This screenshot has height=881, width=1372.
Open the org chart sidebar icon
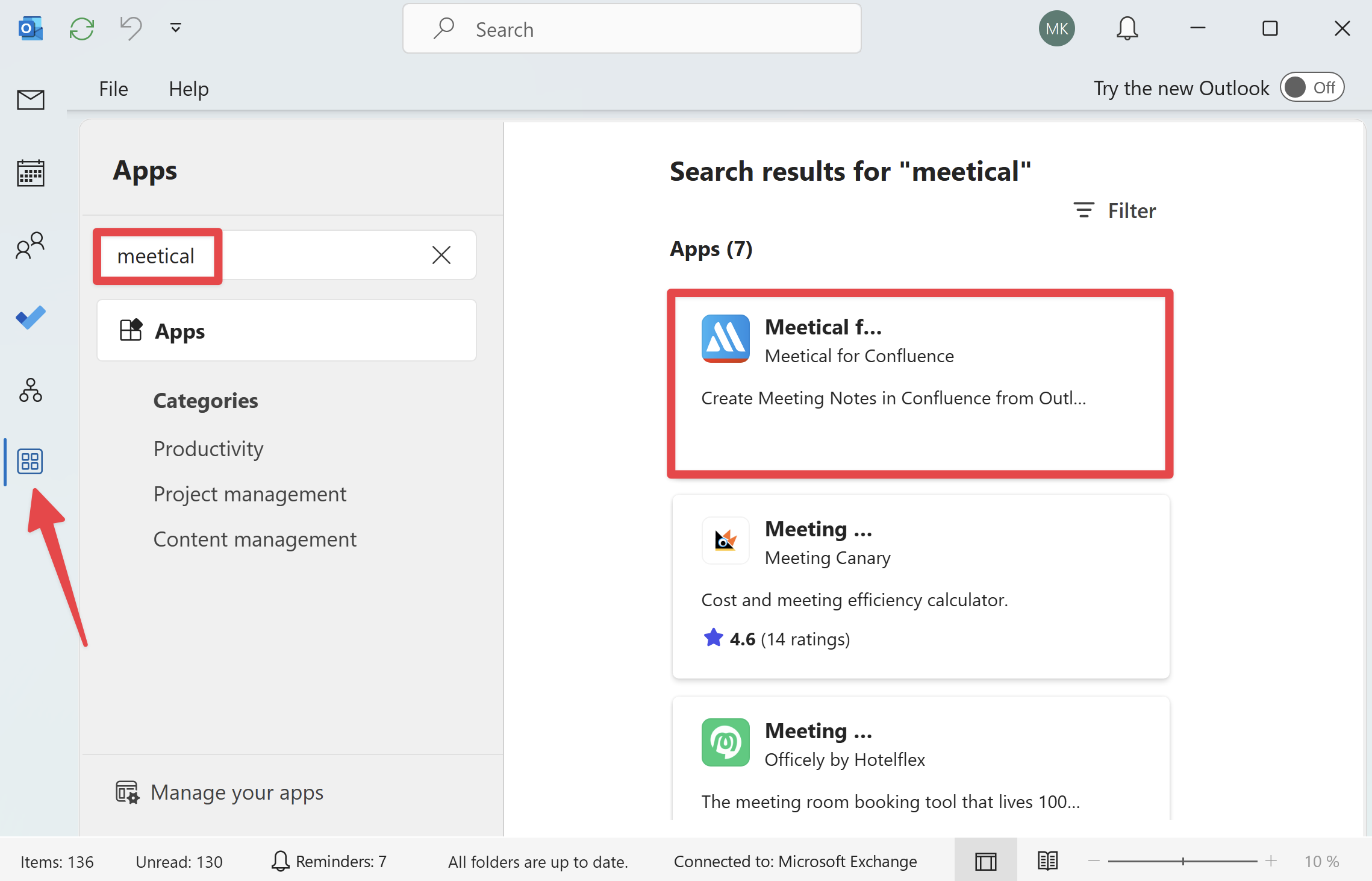click(x=31, y=390)
